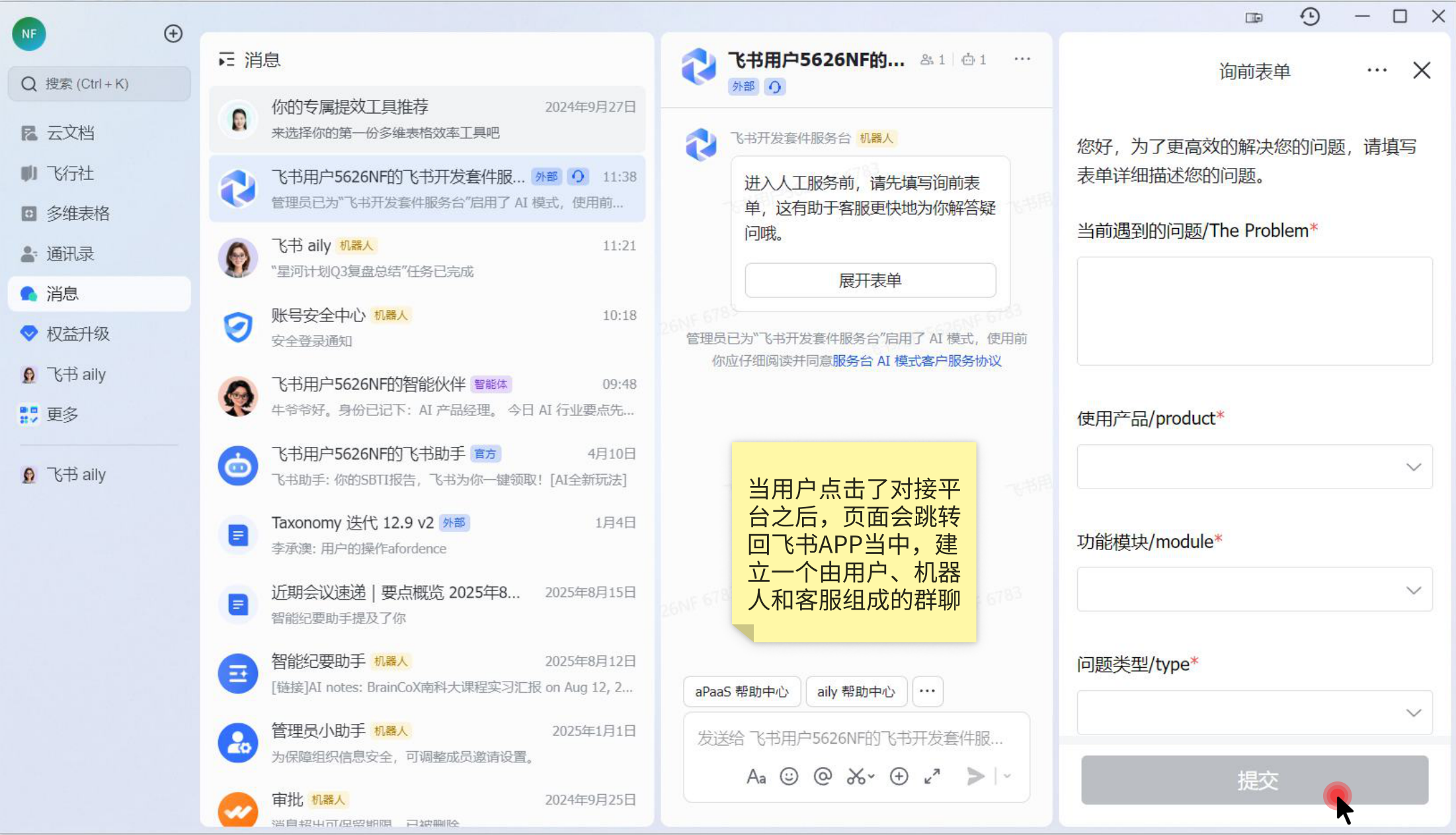This screenshot has width=1456, height=835.
Task: Click the 提交 submit button
Action: [x=1254, y=781]
